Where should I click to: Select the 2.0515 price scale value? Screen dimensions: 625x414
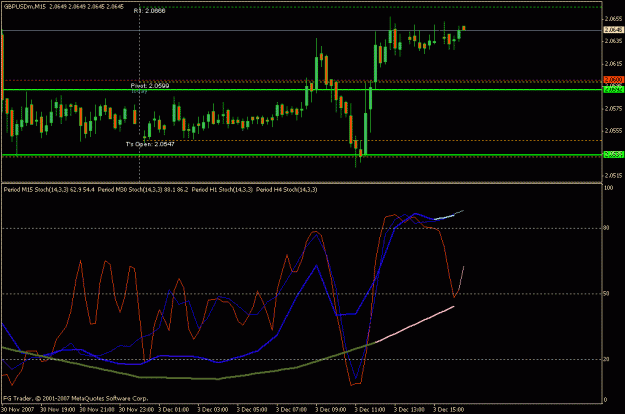613,175
